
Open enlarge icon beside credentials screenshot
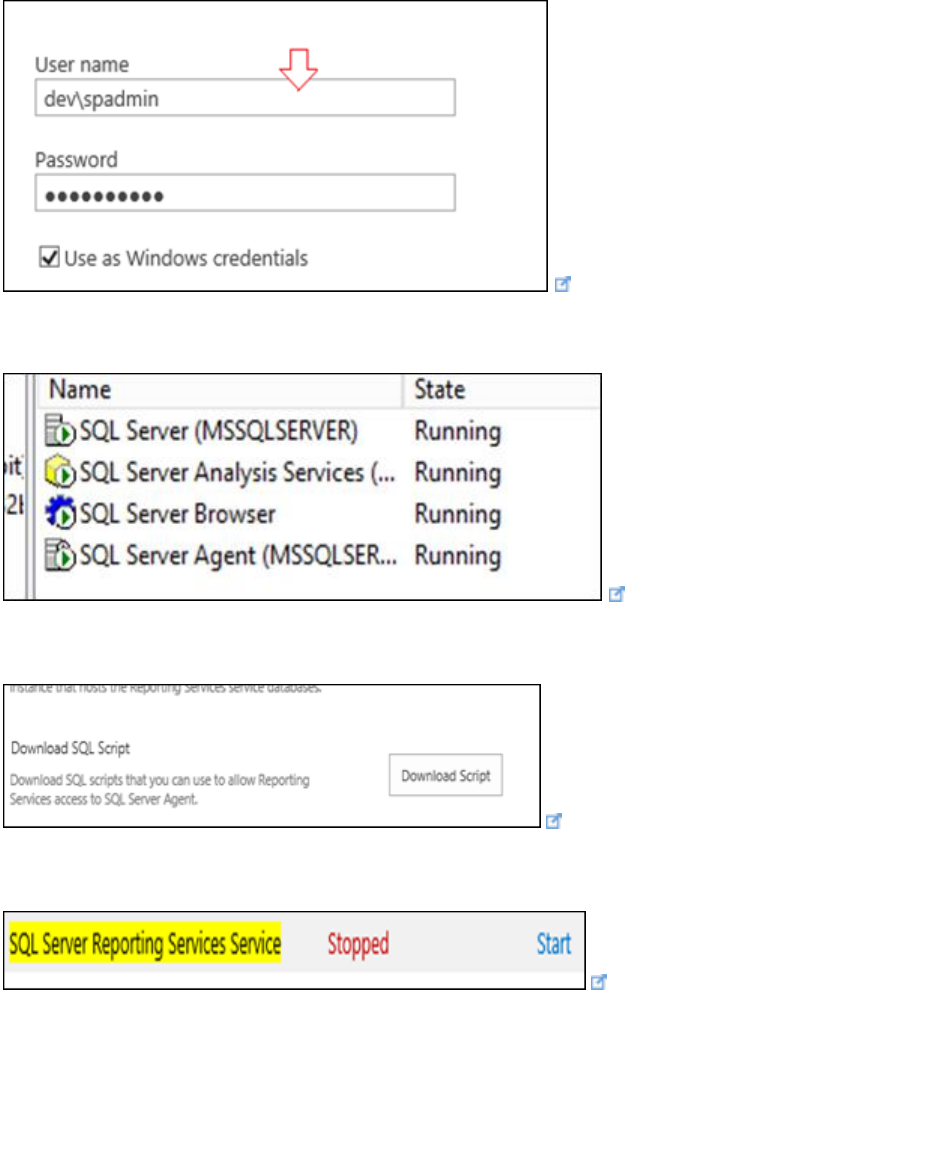(563, 284)
